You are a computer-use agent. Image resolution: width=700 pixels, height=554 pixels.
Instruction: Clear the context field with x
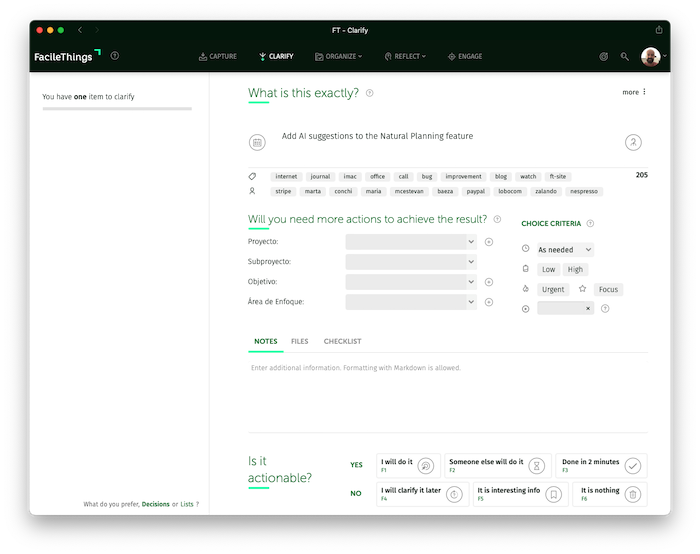click(x=588, y=308)
